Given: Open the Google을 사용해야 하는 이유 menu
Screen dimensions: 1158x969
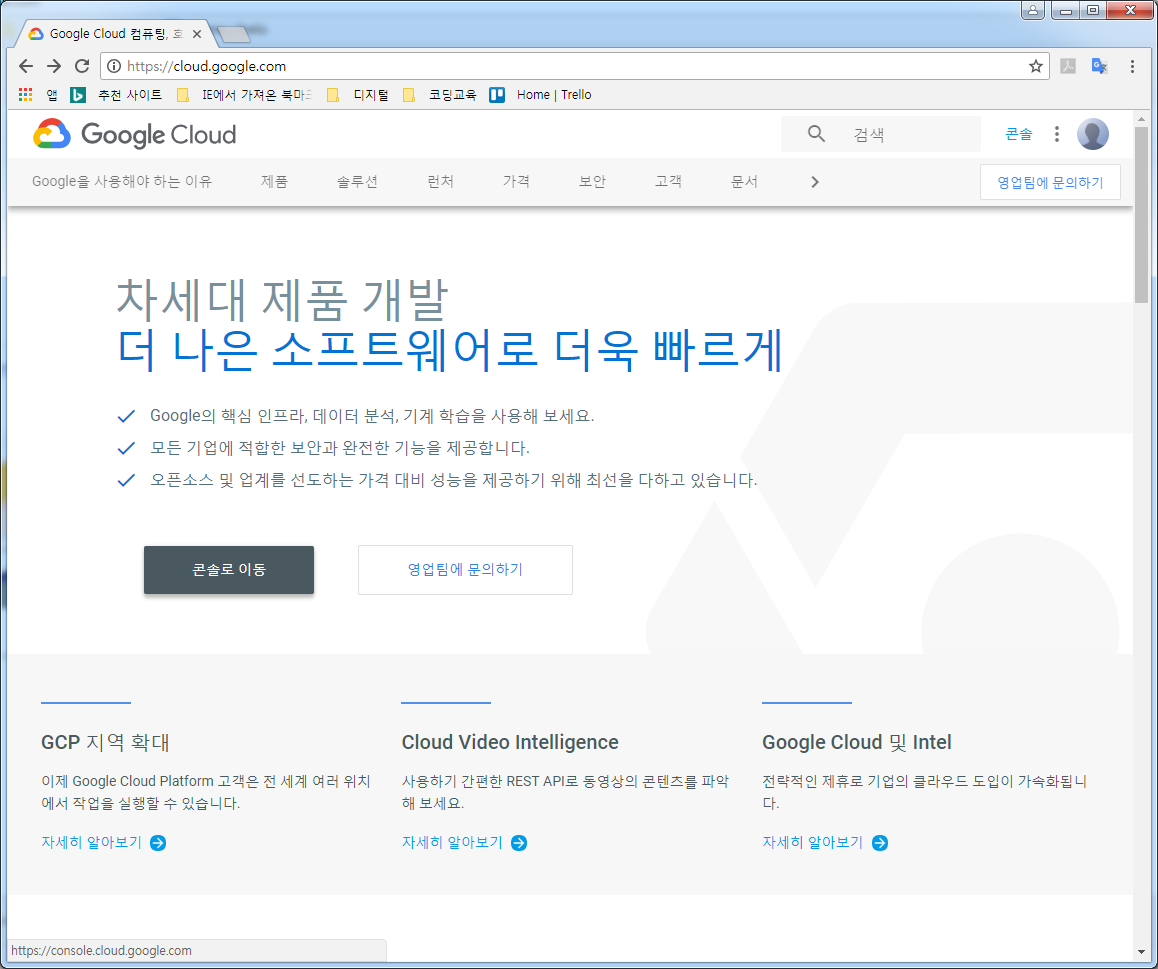Looking at the screenshot, I should pos(122,182).
